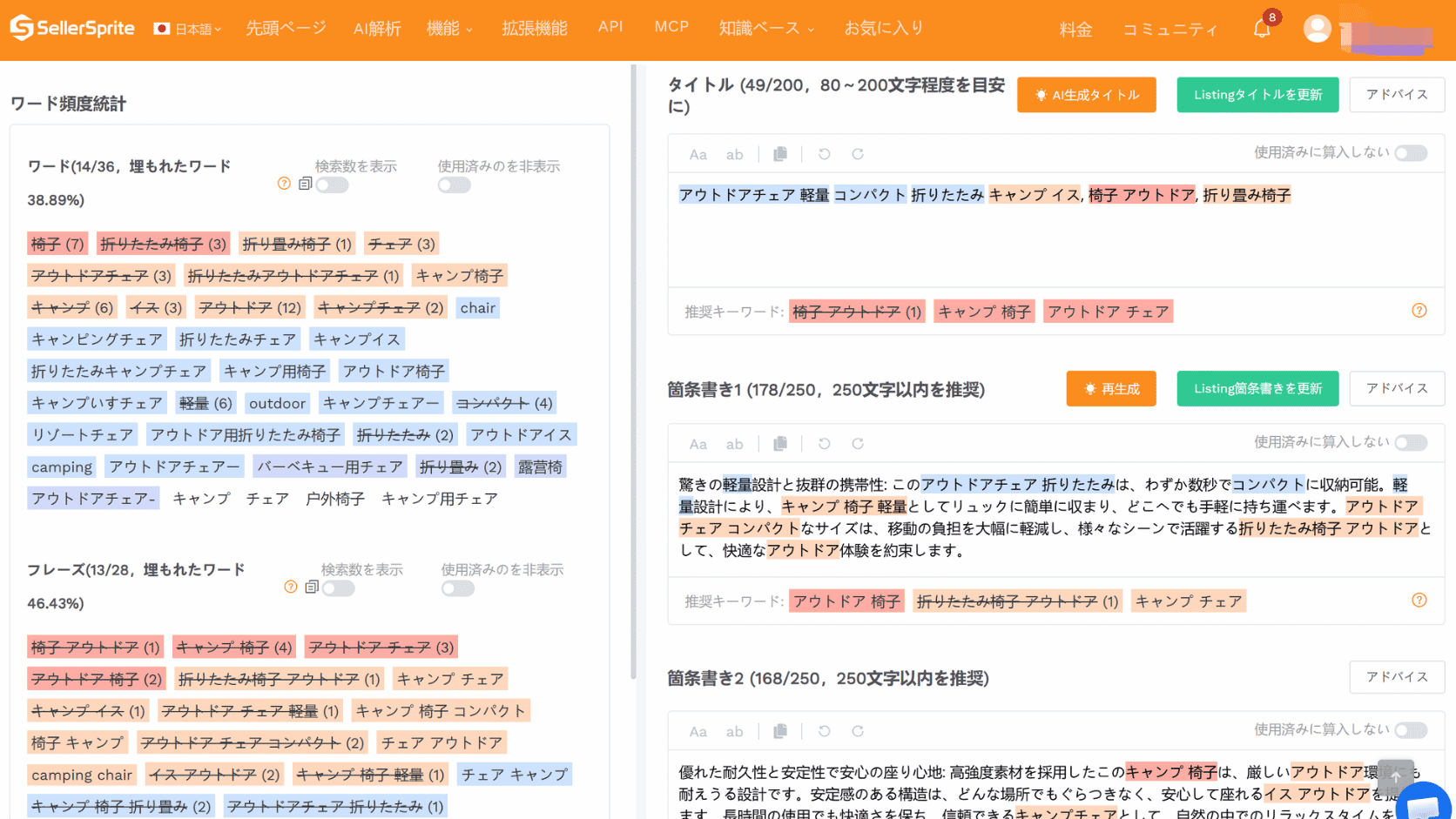This screenshot has width=1456, height=819.
Task: Click the アドバイス button for 箇条書き2
Action: click(1397, 677)
